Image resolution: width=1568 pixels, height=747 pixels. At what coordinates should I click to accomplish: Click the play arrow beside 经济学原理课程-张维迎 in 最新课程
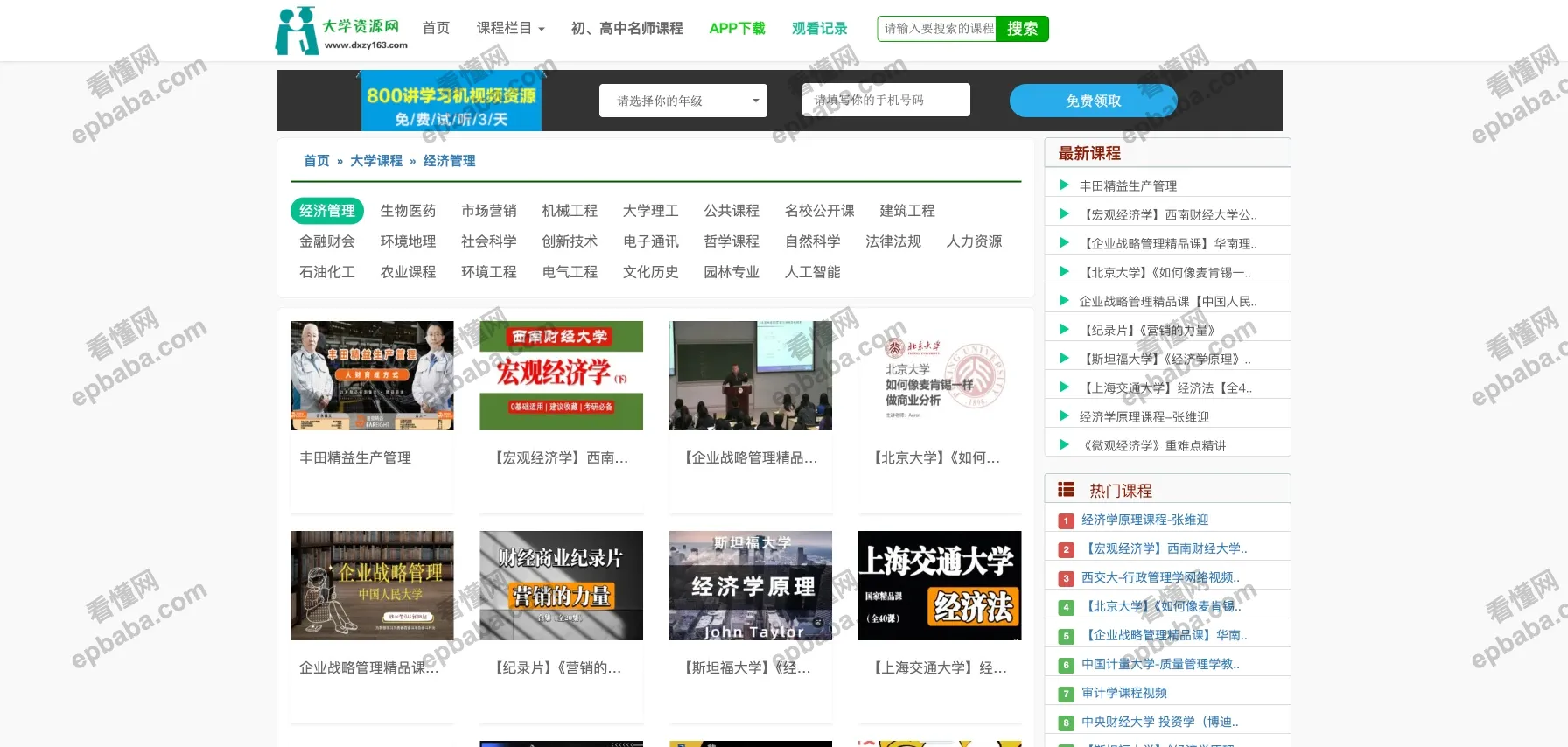tap(1065, 415)
